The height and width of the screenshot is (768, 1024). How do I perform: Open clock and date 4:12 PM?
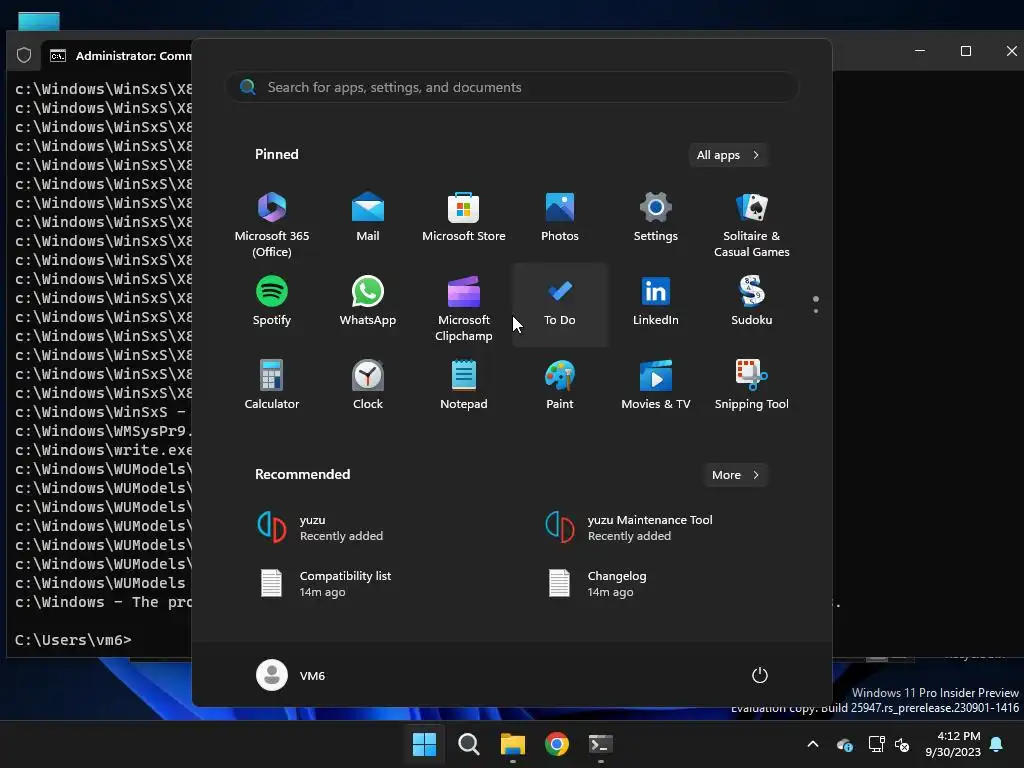click(953, 744)
